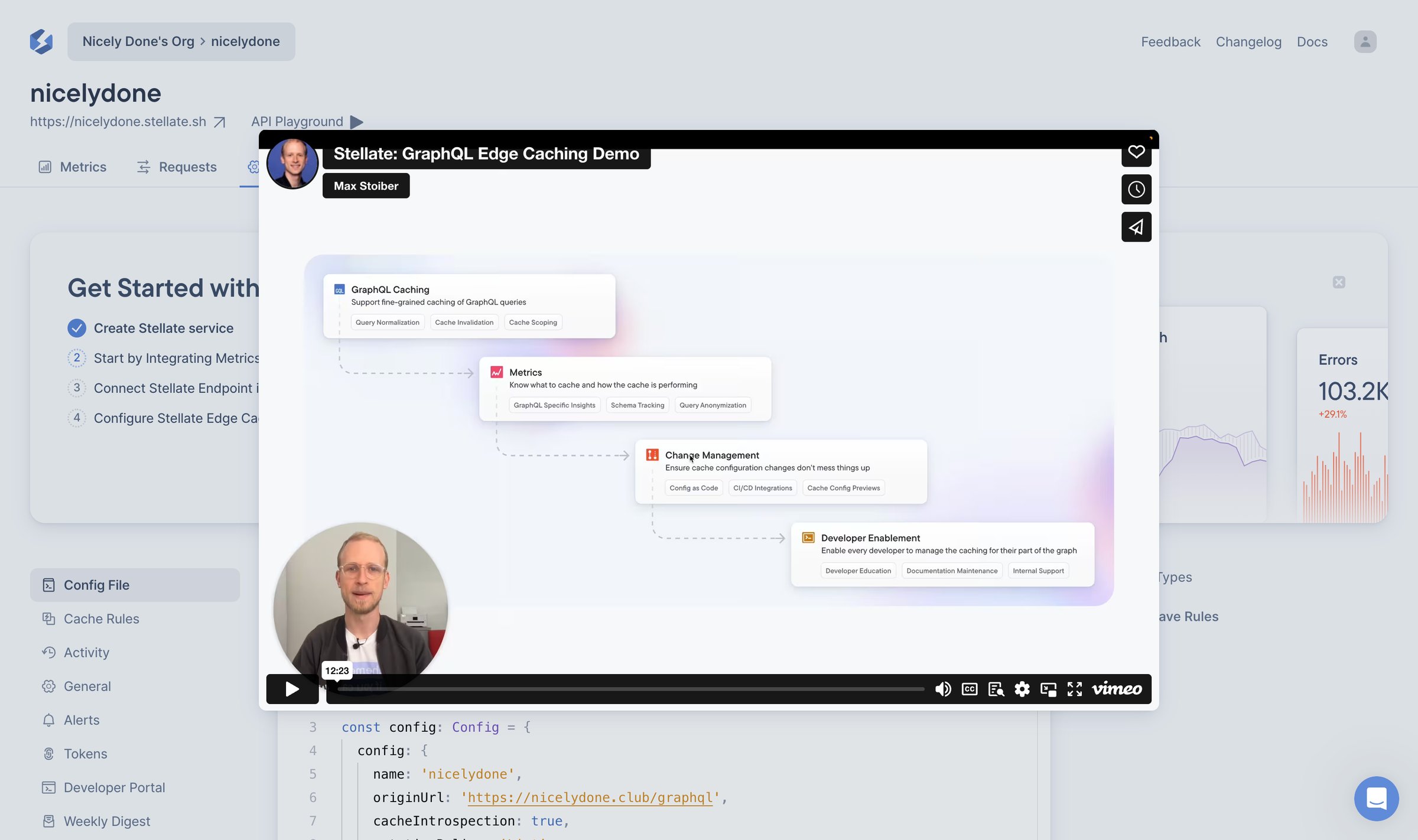Screen dimensions: 1418x840
Task: Open video transcript icon
Action: pos(996,689)
